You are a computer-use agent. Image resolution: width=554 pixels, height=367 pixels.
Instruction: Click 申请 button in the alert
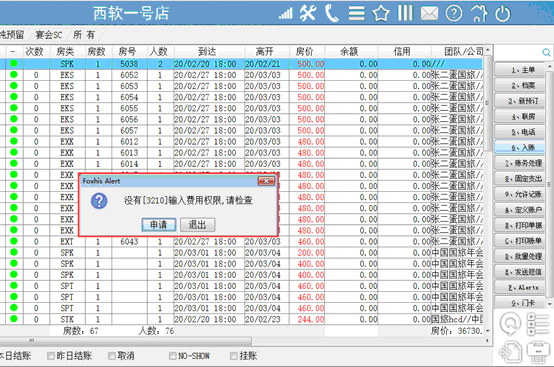tap(159, 225)
